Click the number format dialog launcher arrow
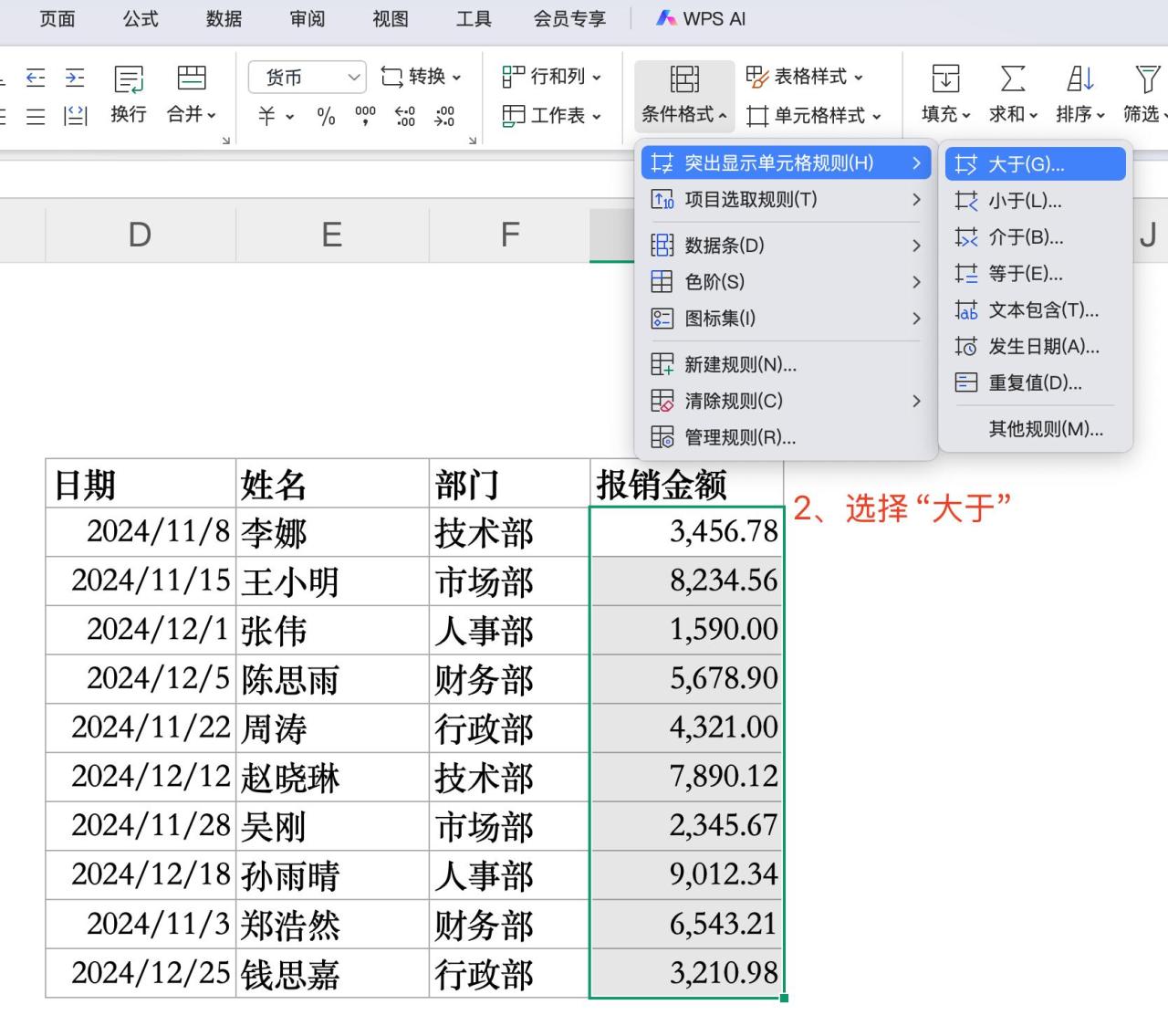 pyautogui.click(x=473, y=141)
